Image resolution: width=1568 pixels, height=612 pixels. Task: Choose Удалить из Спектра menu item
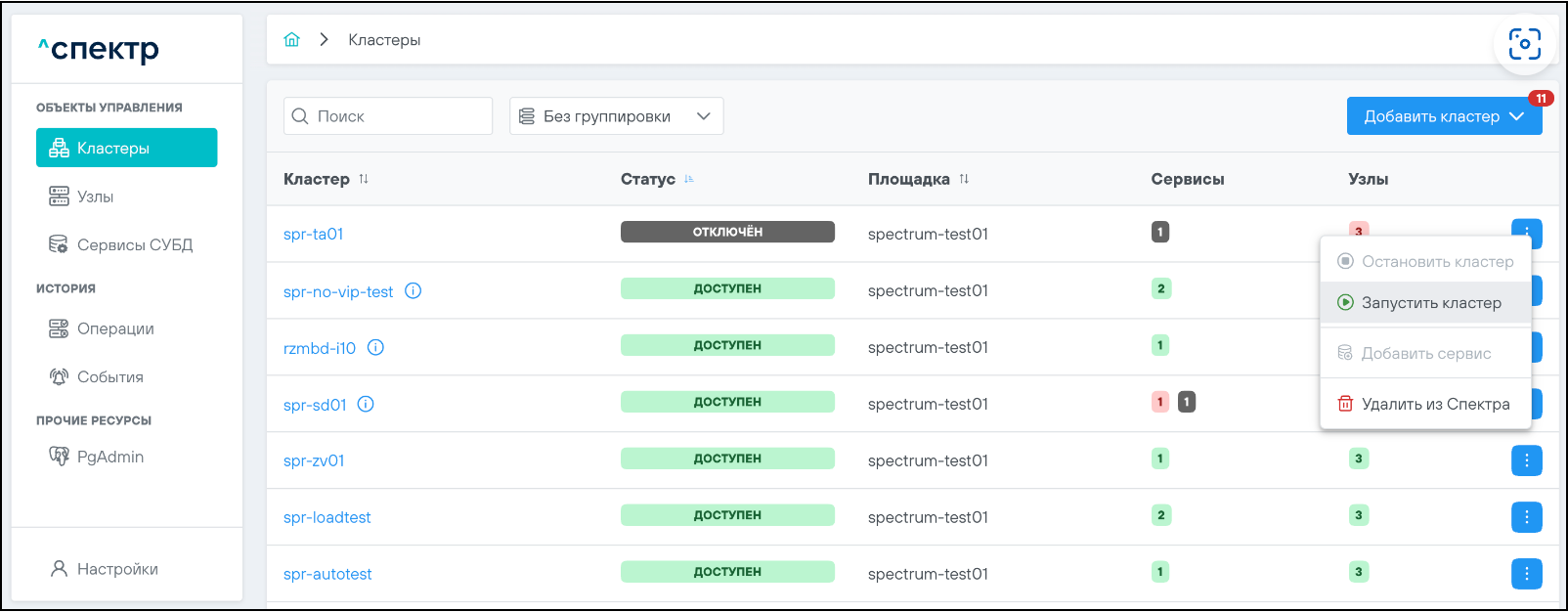coord(1434,404)
